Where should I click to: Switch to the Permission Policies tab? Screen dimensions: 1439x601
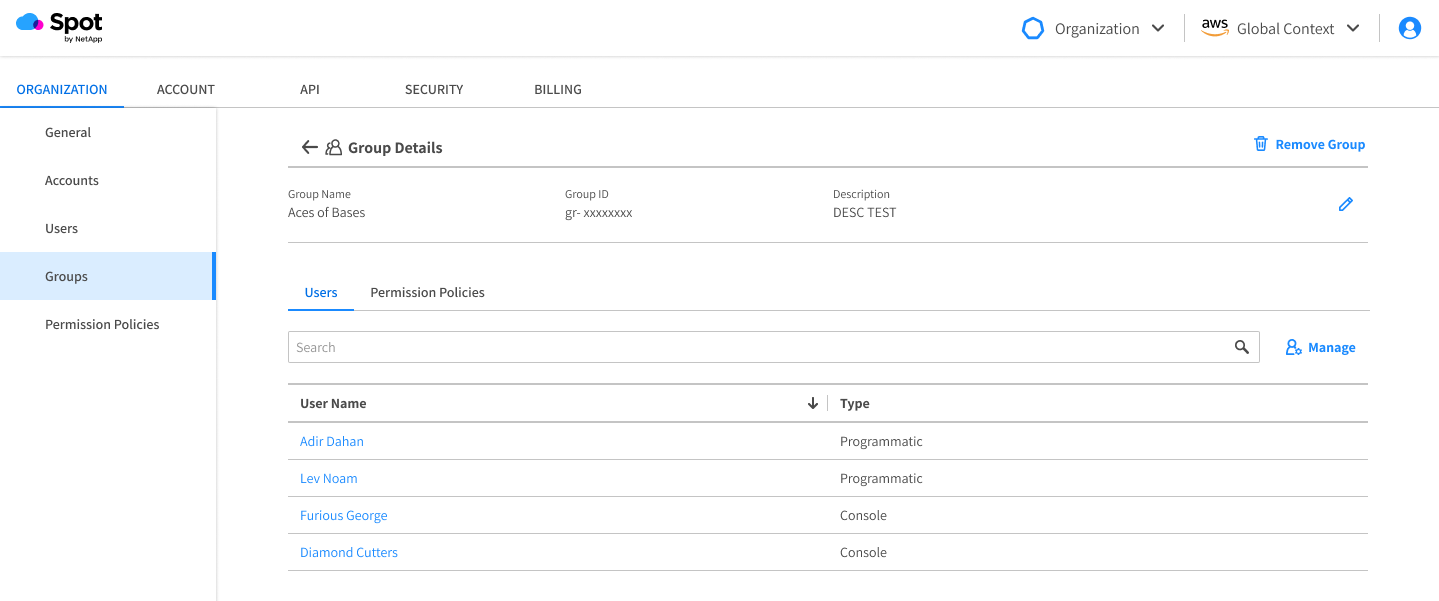click(427, 292)
